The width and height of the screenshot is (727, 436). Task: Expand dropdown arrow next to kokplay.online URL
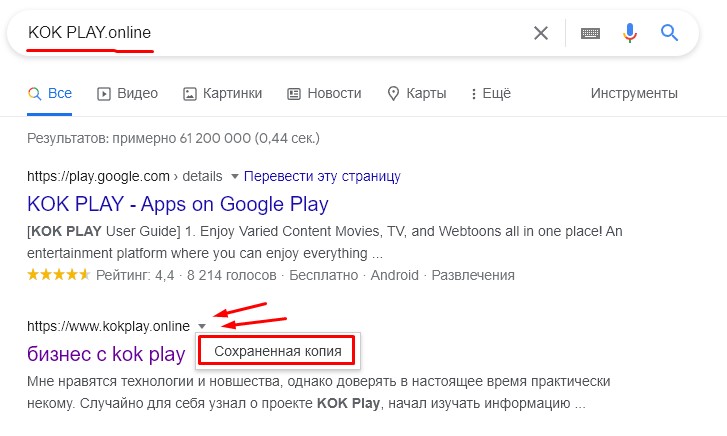pyautogui.click(x=201, y=326)
